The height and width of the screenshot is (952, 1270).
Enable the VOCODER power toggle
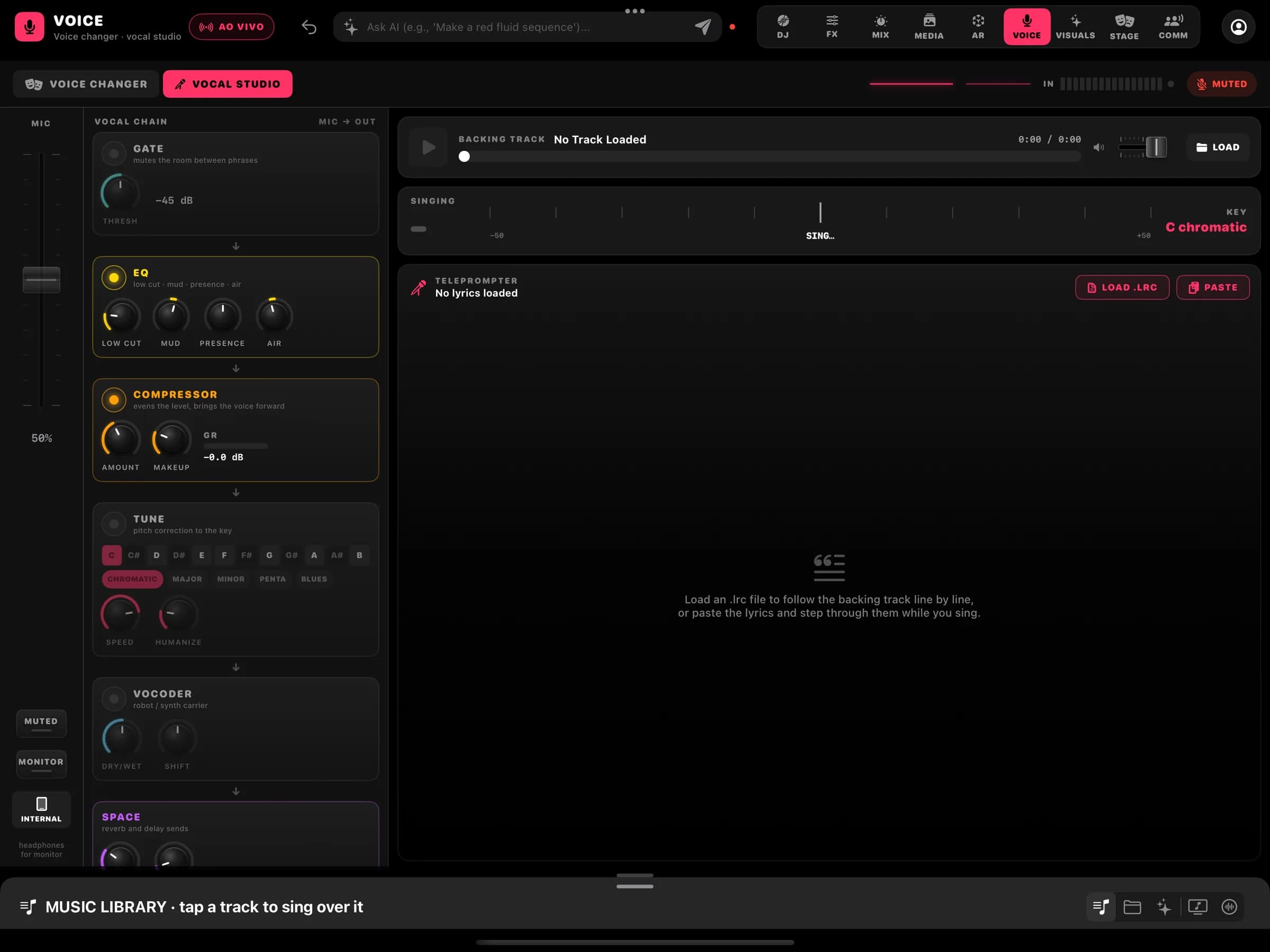pos(114,698)
